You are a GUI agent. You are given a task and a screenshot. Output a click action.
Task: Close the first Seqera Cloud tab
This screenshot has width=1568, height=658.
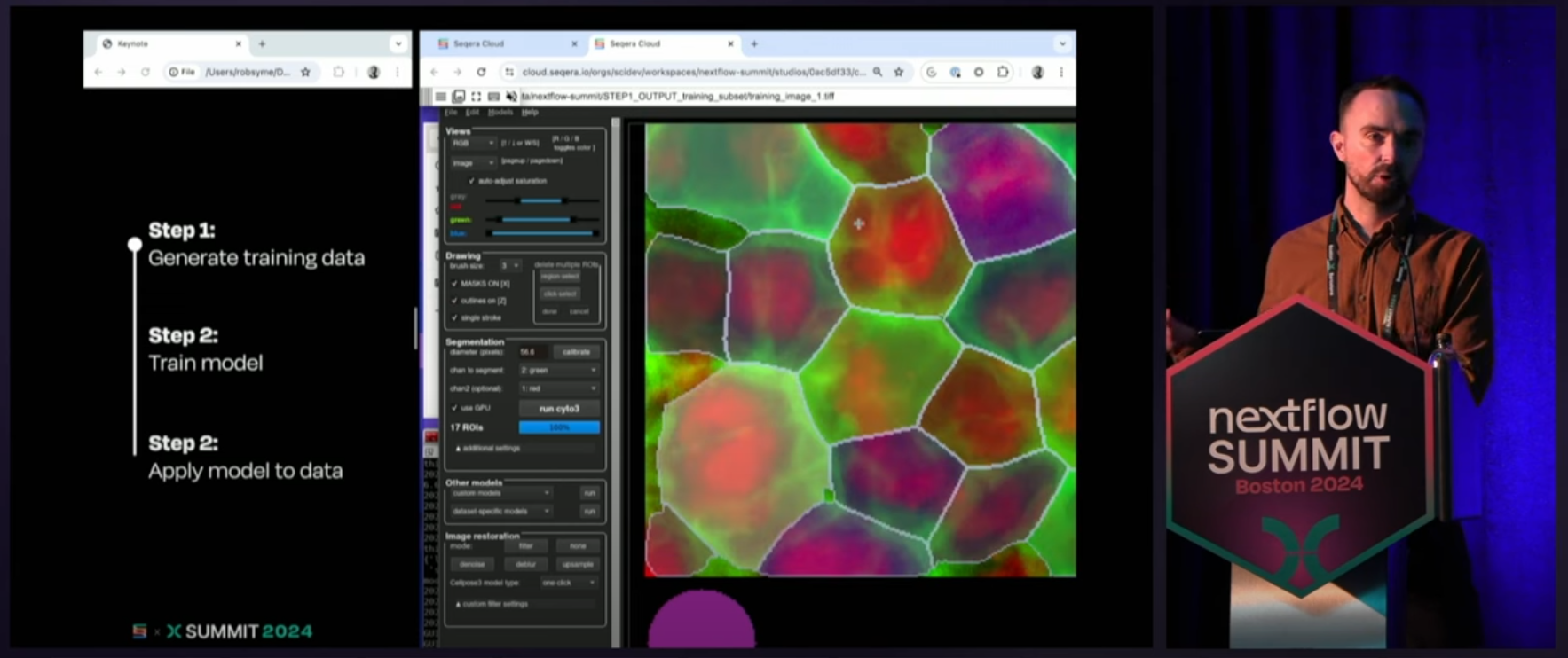[574, 43]
